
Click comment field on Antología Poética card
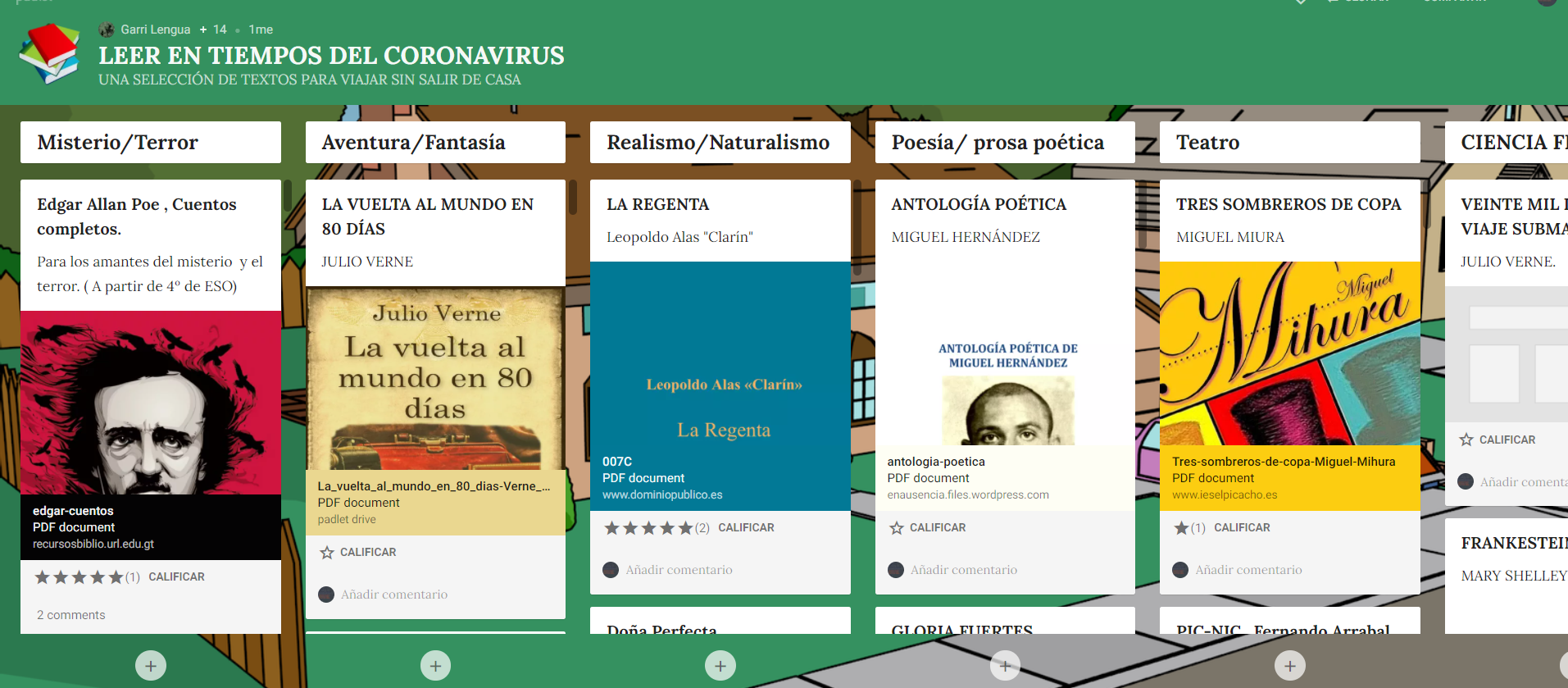coord(964,570)
